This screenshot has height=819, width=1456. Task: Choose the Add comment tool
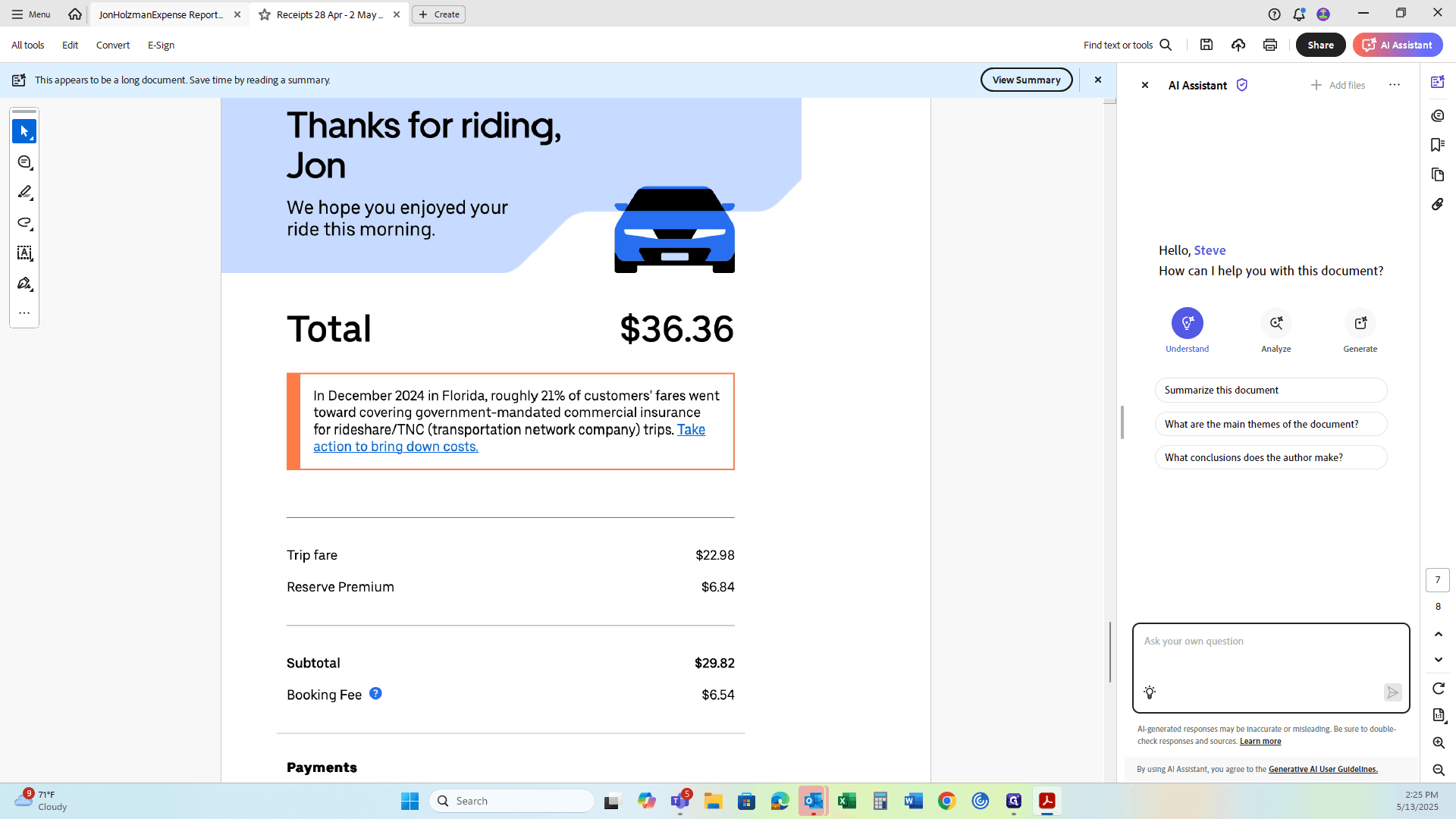point(24,162)
